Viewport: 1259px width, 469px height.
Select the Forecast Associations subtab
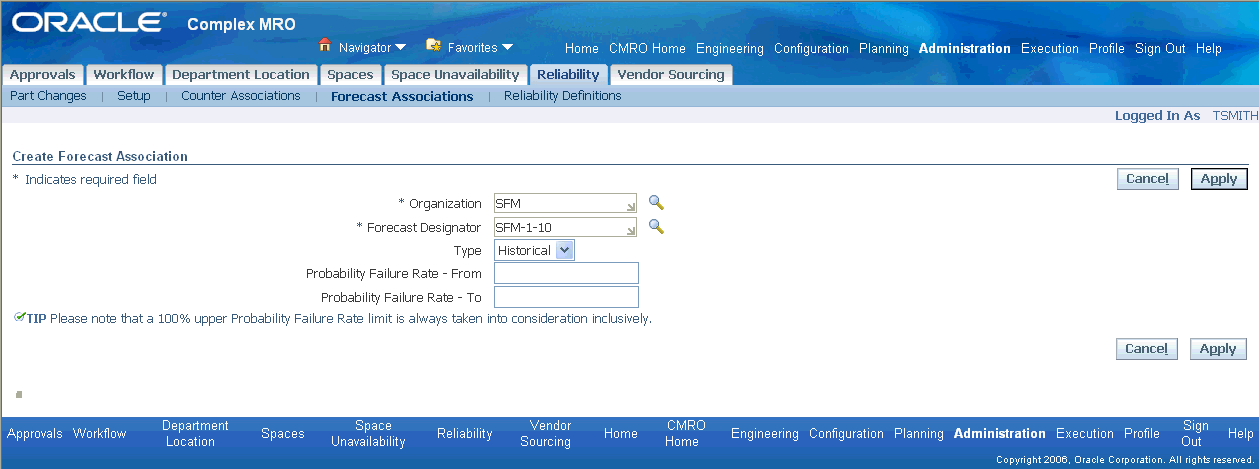pos(402,97)
